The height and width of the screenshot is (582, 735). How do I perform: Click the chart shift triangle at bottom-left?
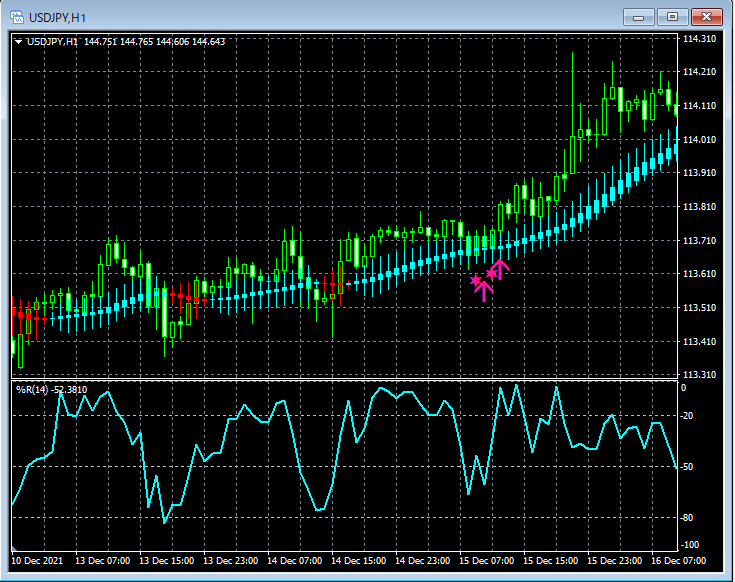coord(15,549)
